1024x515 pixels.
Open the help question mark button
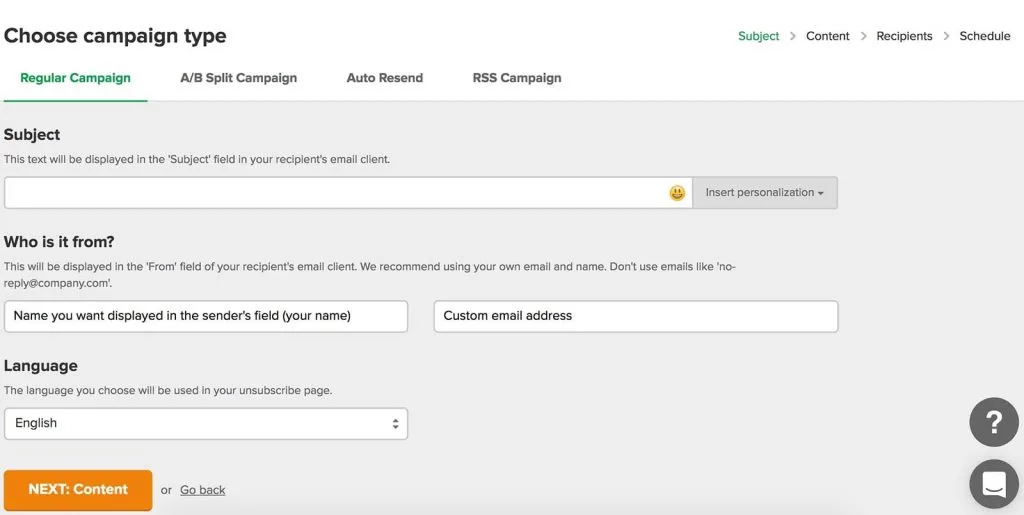click(x=993, y=422)
